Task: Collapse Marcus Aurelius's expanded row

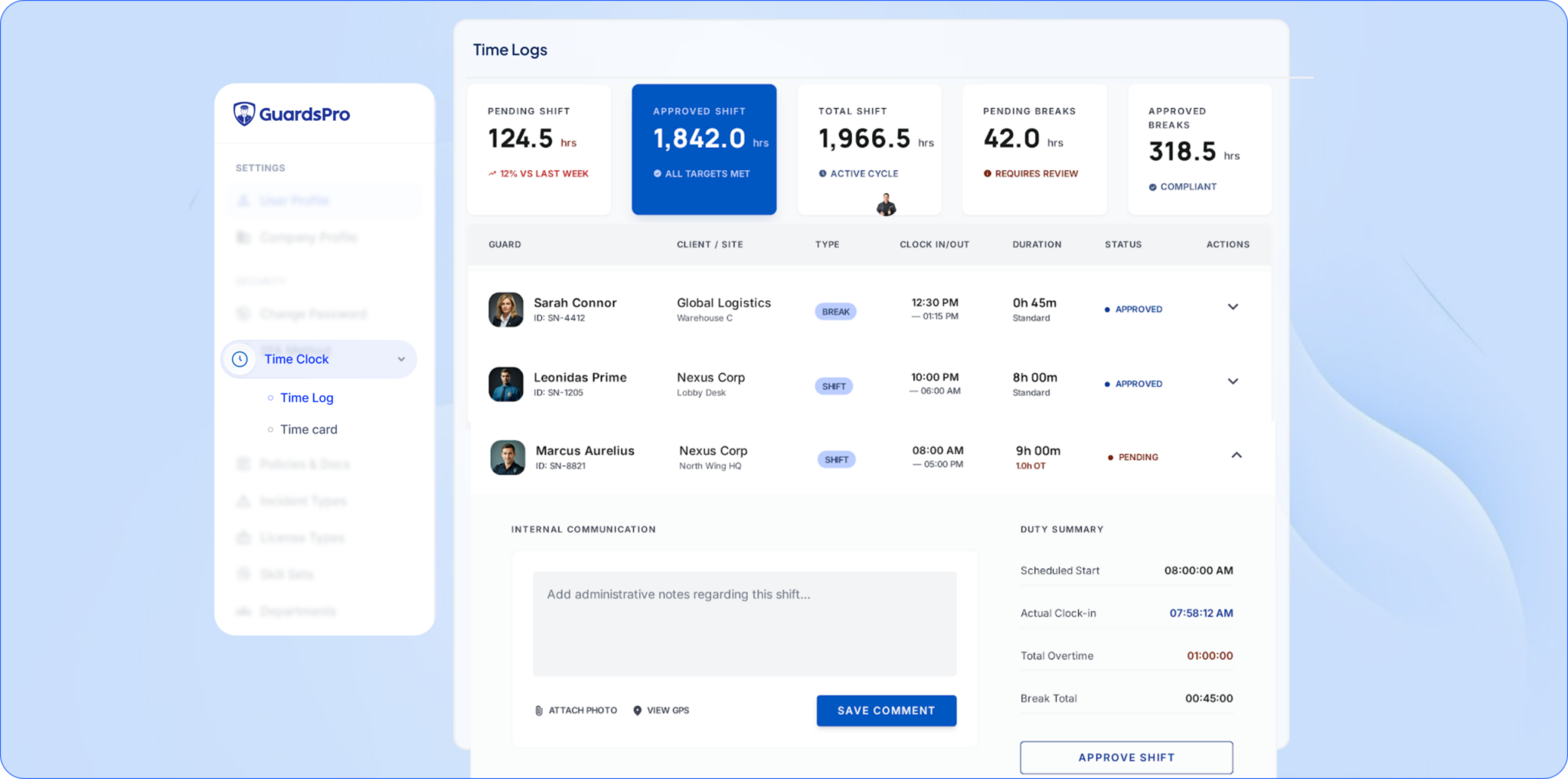Action: point(1236,456)
